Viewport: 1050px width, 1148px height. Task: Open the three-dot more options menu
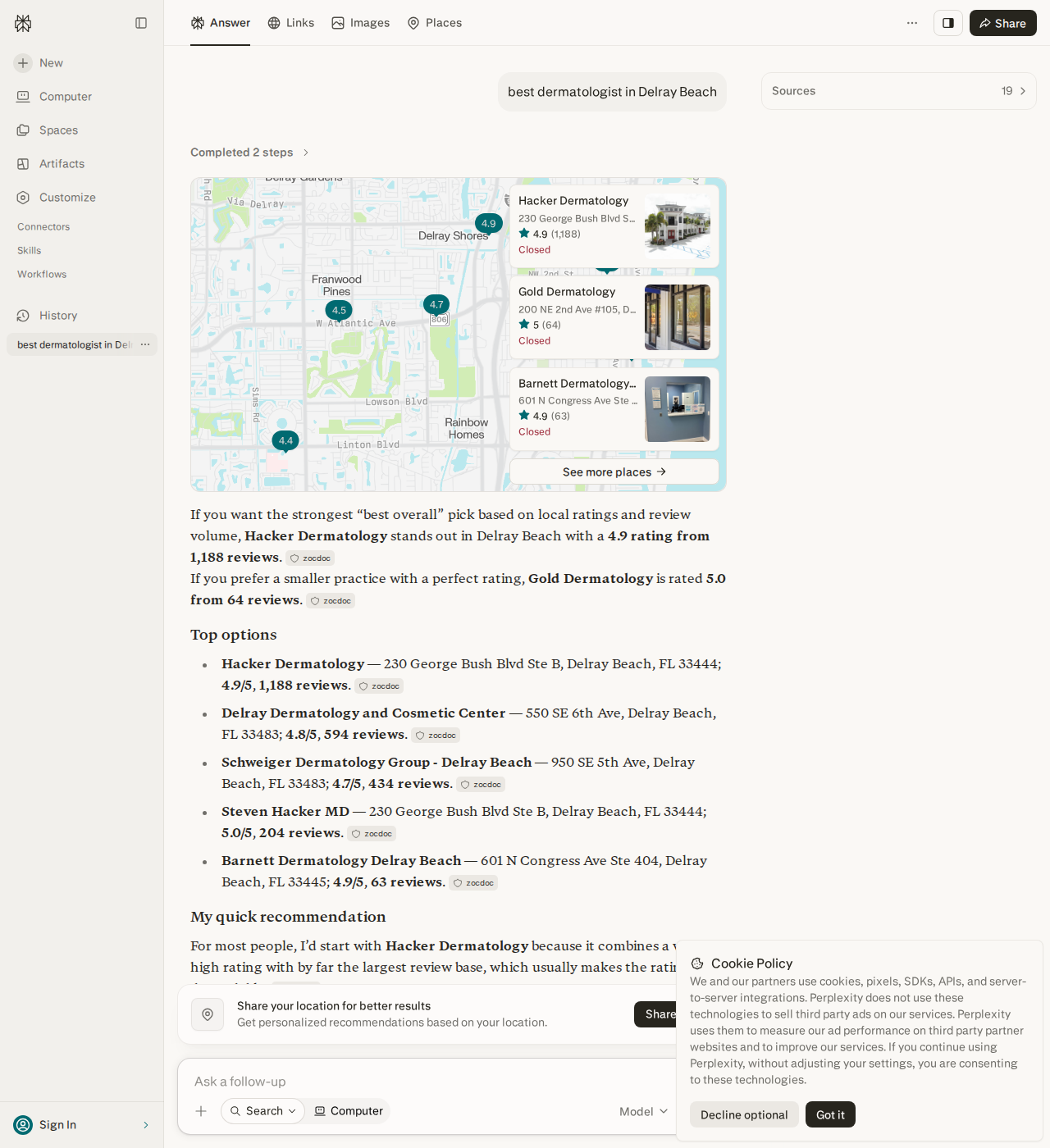coord(912,23)
